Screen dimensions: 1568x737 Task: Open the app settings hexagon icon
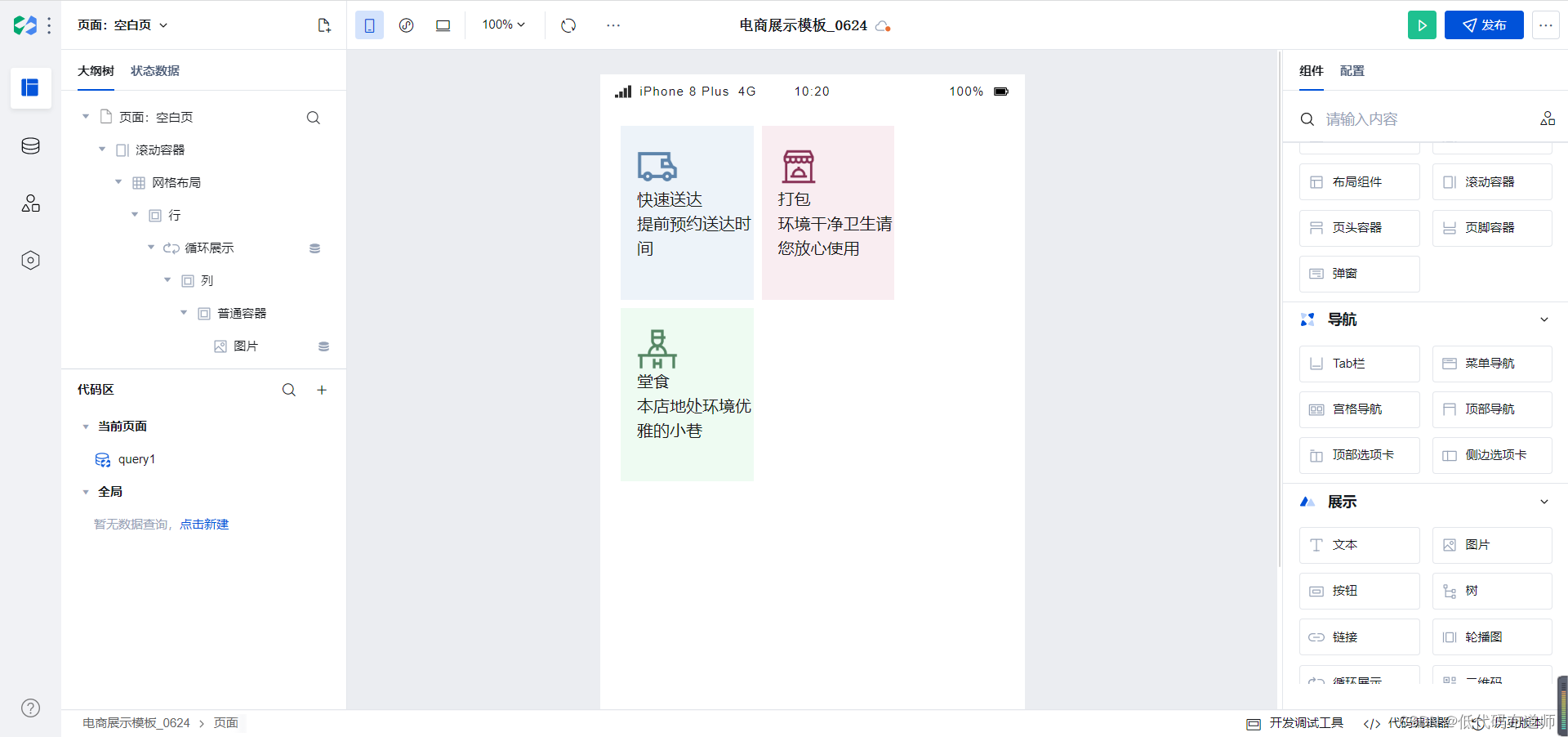(x=30, y=261)
